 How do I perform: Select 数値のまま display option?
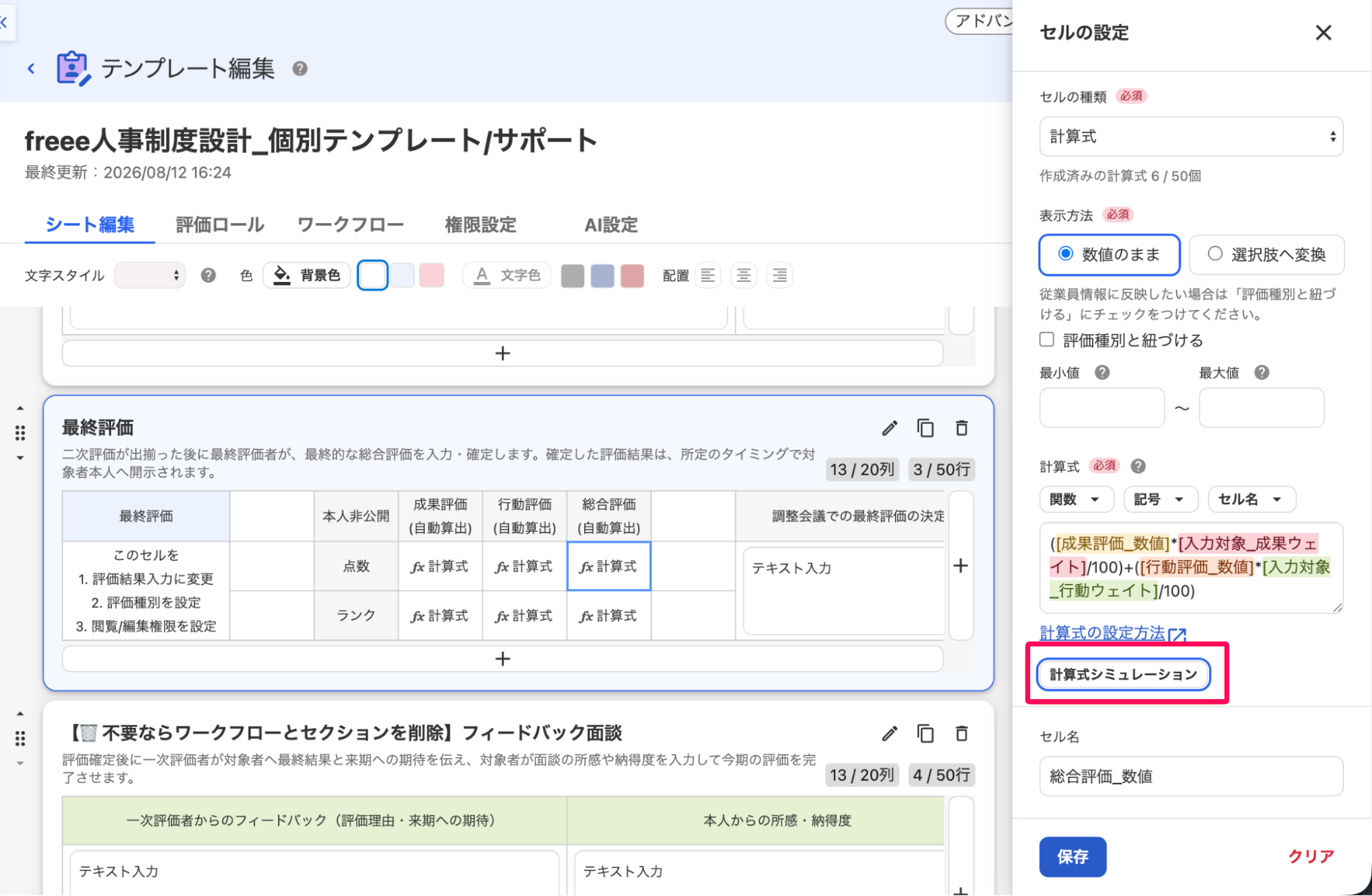(1109, 255)
